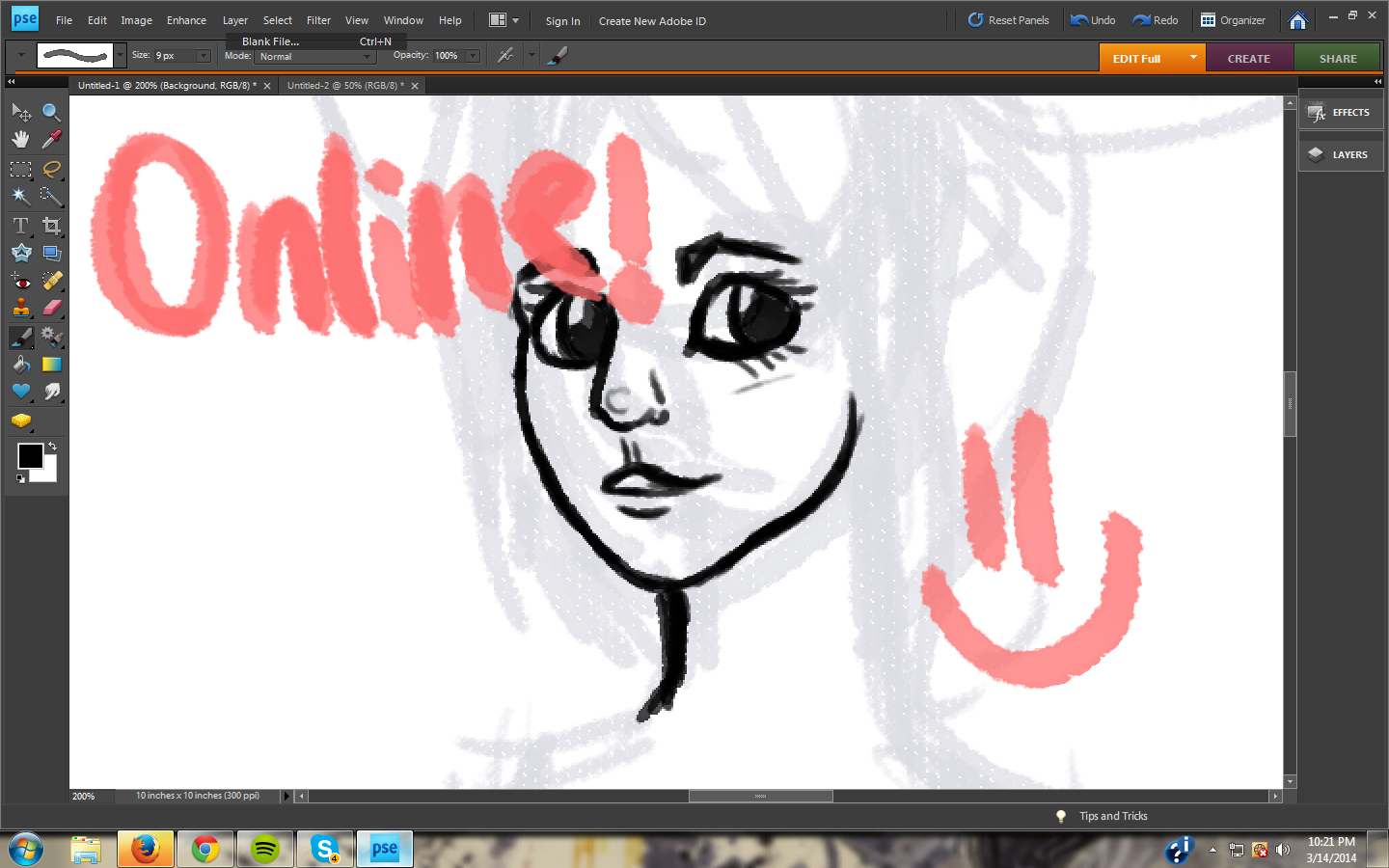Pick the Eyedropper tool
This screenshot has width=1389, height=868.
click(x=51, y=140)
